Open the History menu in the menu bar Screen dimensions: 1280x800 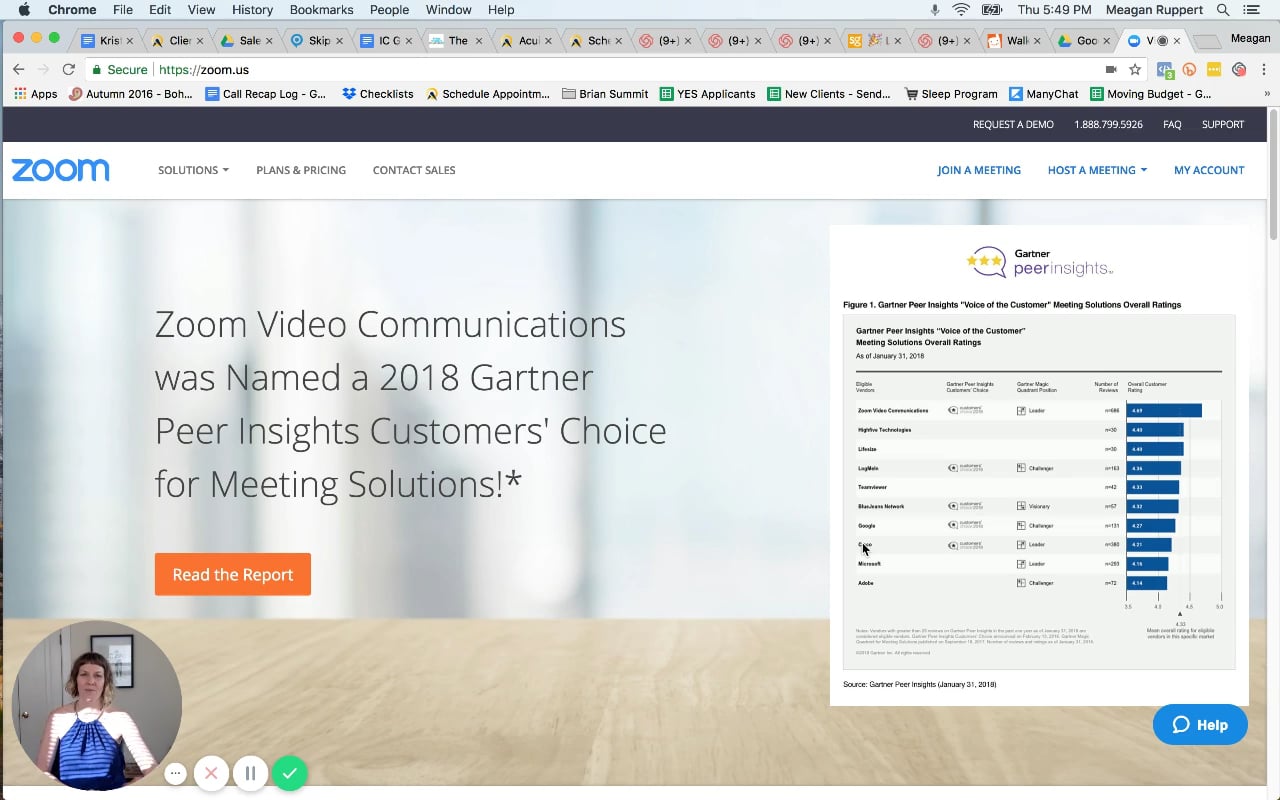[252, 10]
